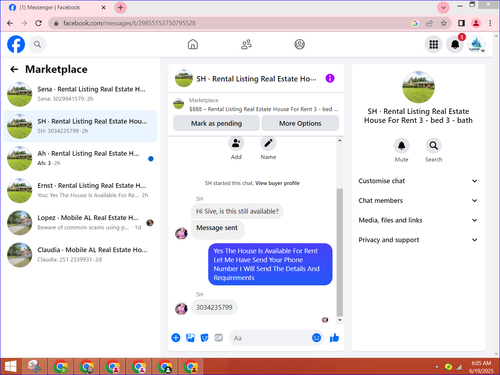Toggle the browser side panel icon
The image size is (500, 375).
461,23
